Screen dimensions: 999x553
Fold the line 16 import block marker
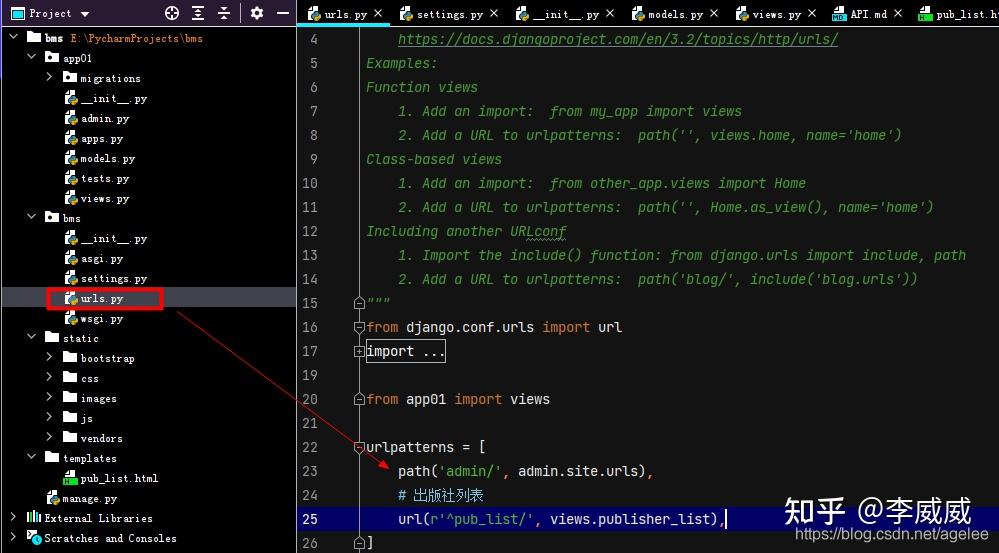pyautogui.click(x=359, y=327)
